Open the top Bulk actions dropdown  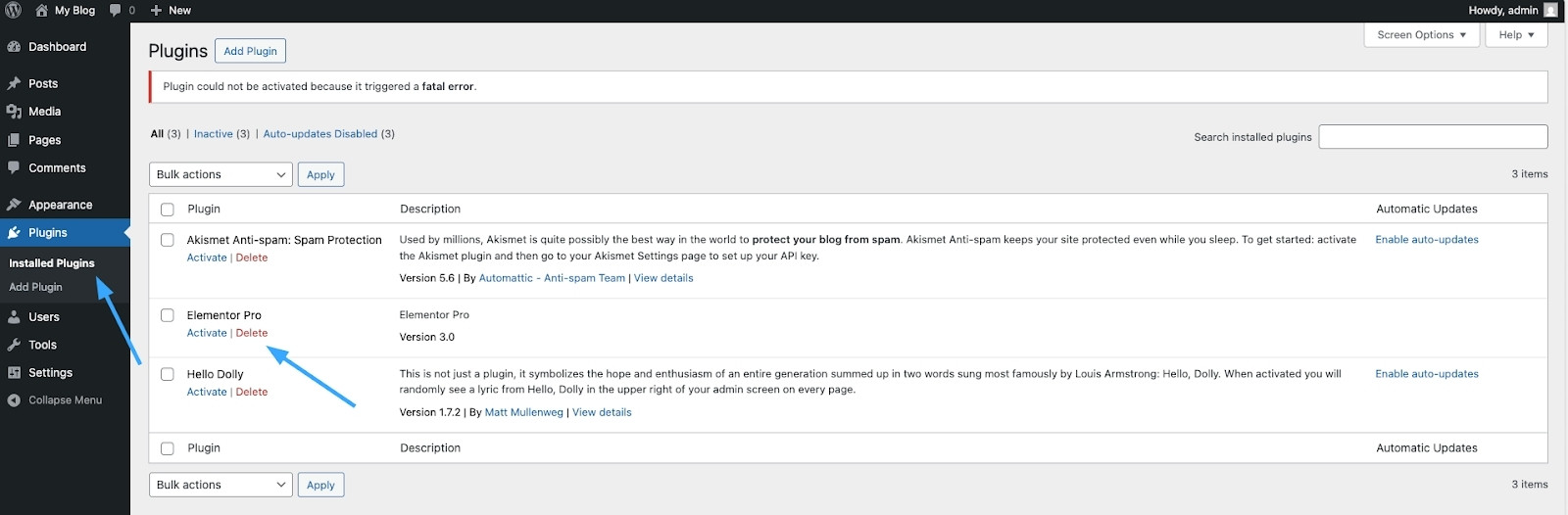coord(220,174)
